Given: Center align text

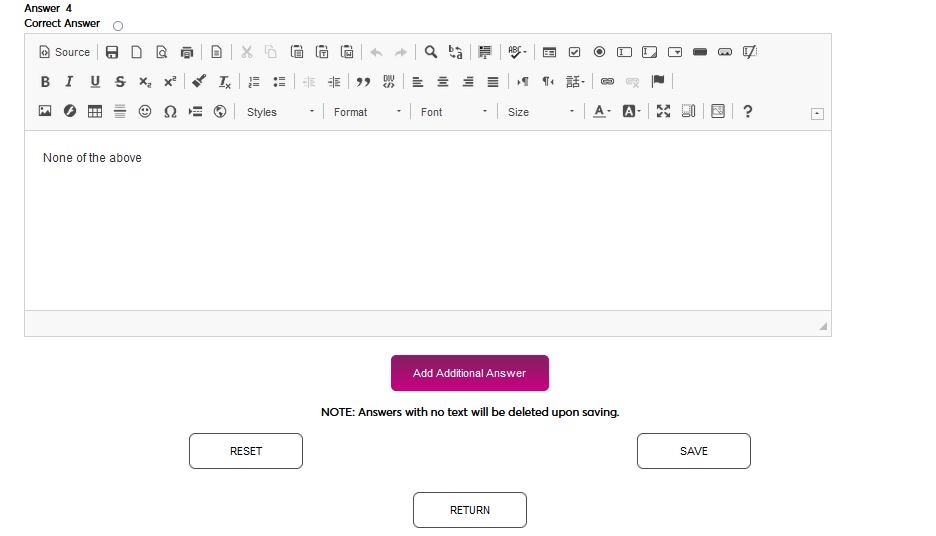Looking at the screenshot, I should 443,82.
